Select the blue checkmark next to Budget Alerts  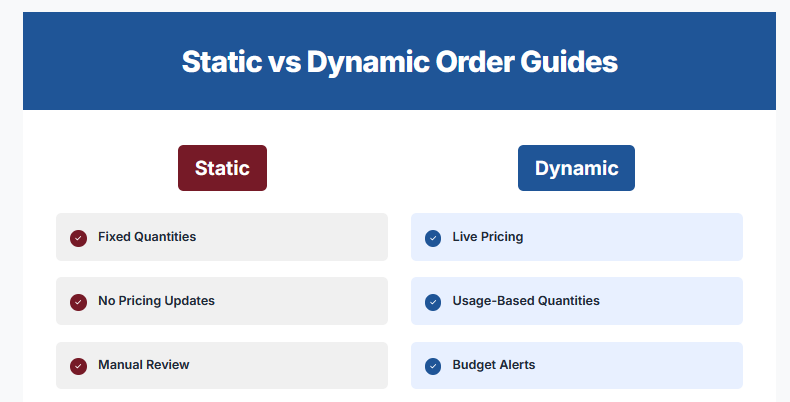click(x=433, y=366)
